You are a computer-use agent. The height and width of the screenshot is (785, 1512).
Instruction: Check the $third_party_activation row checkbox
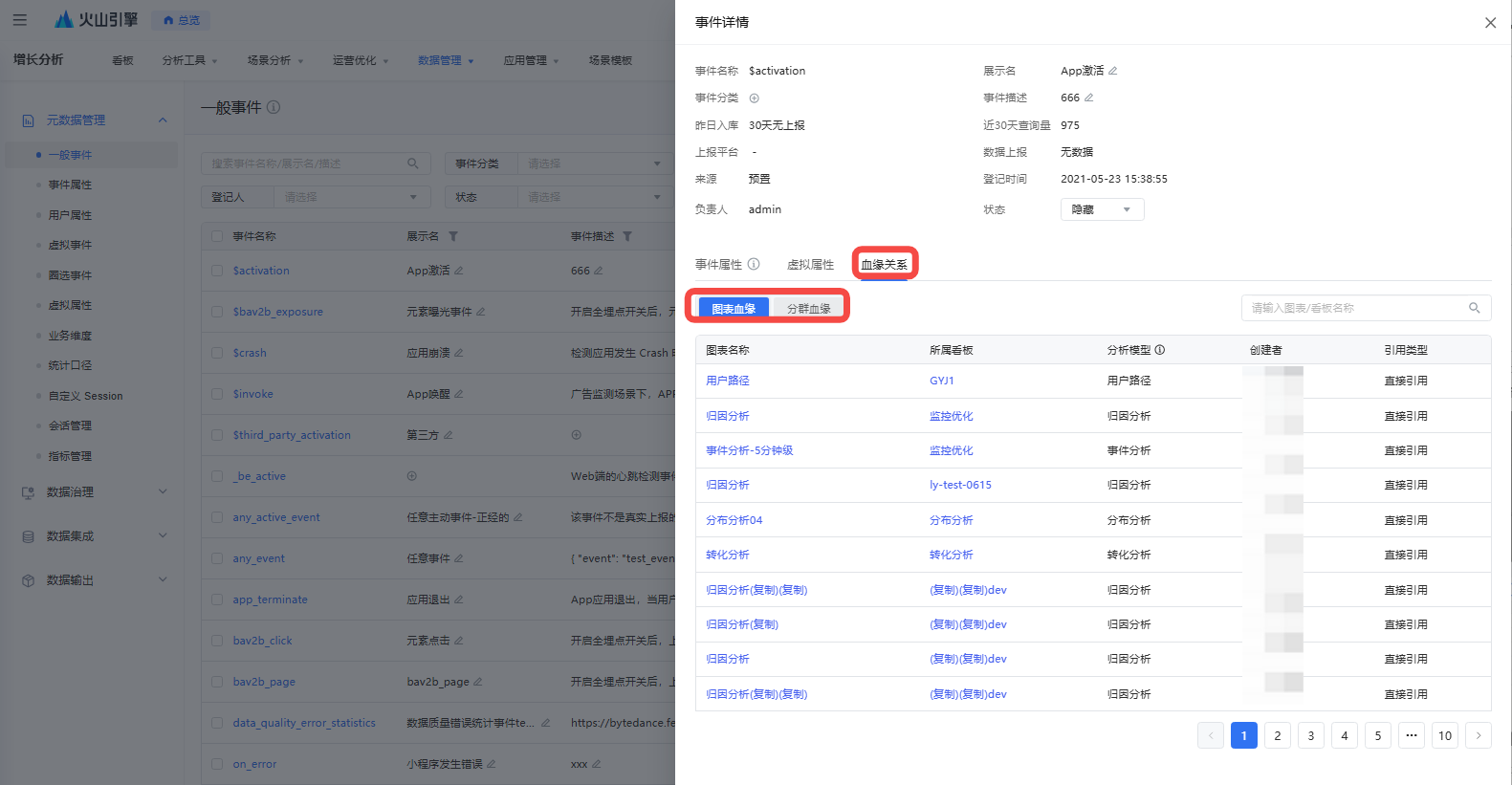[217, 435]
